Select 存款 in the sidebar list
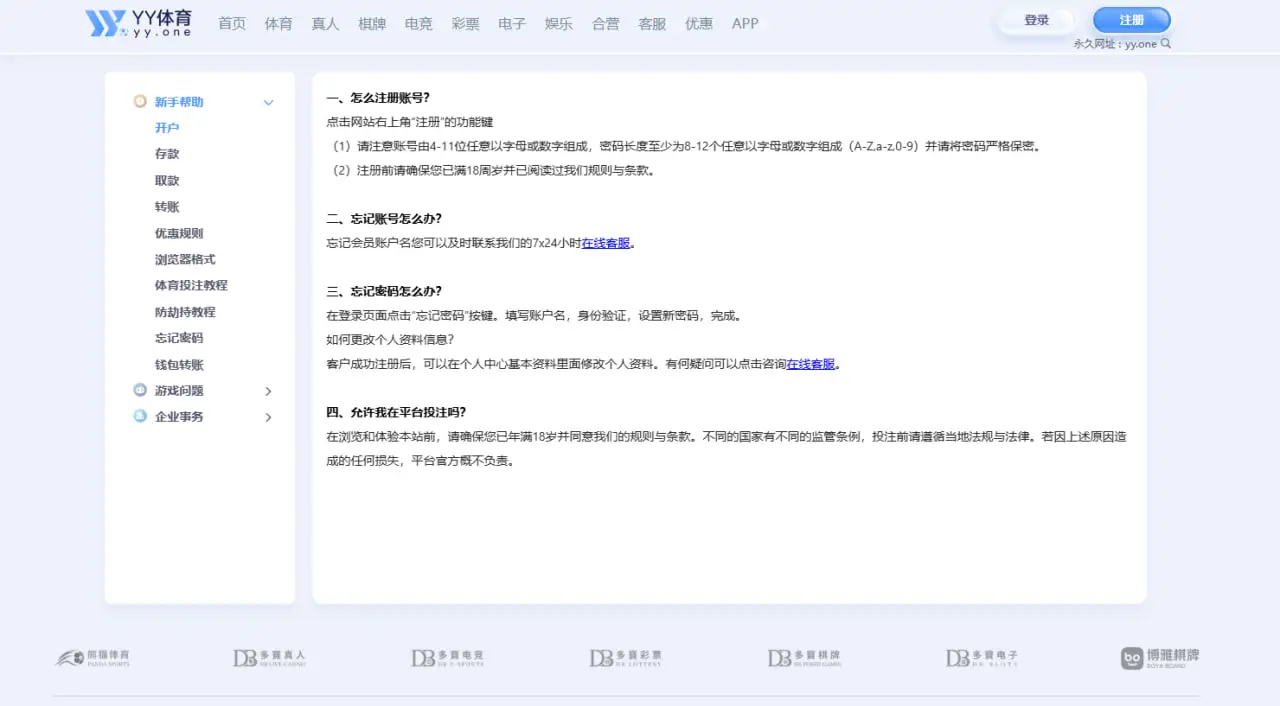This screenshot has height=706, width=1280. (167, 153)
